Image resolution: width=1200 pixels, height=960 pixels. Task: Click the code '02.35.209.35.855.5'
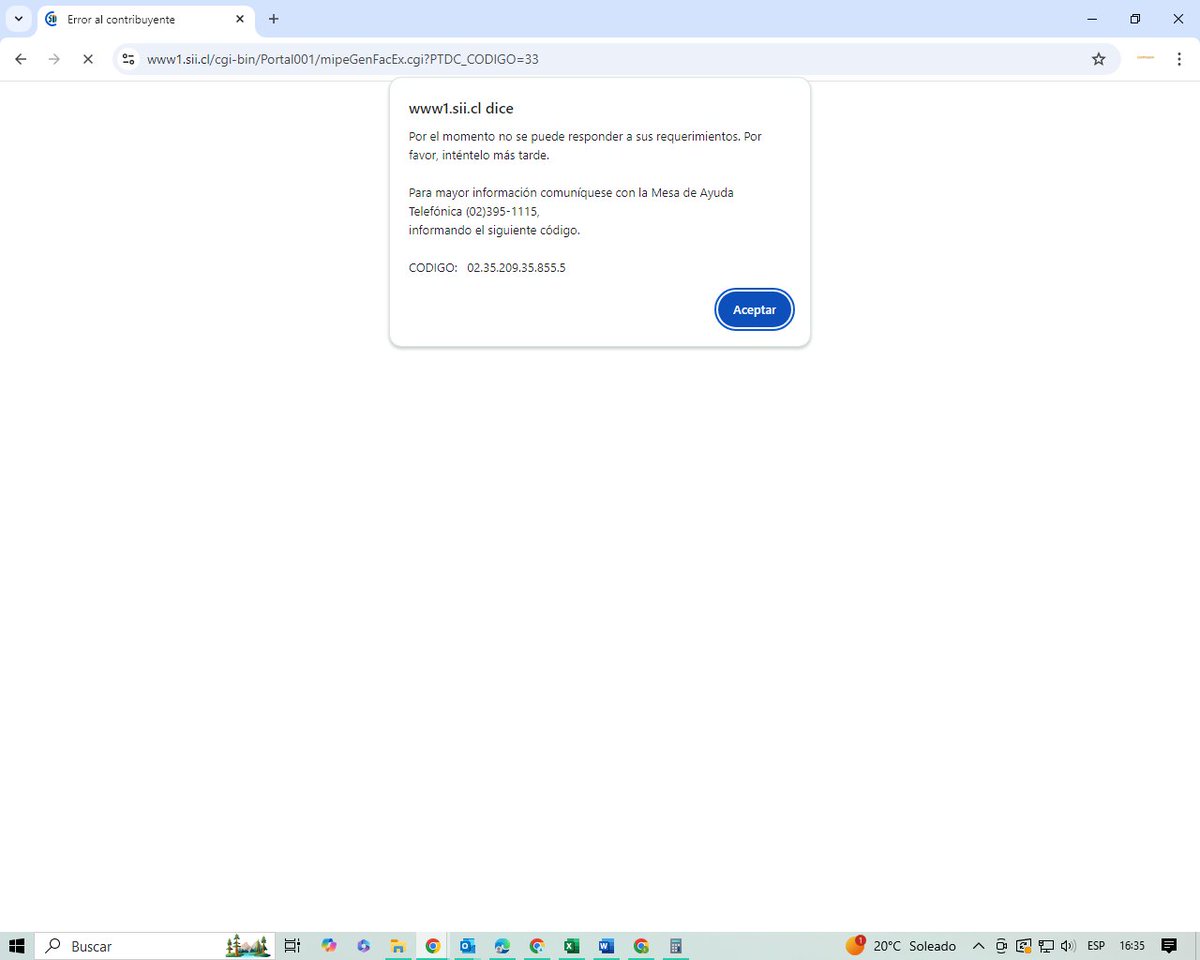516,268
